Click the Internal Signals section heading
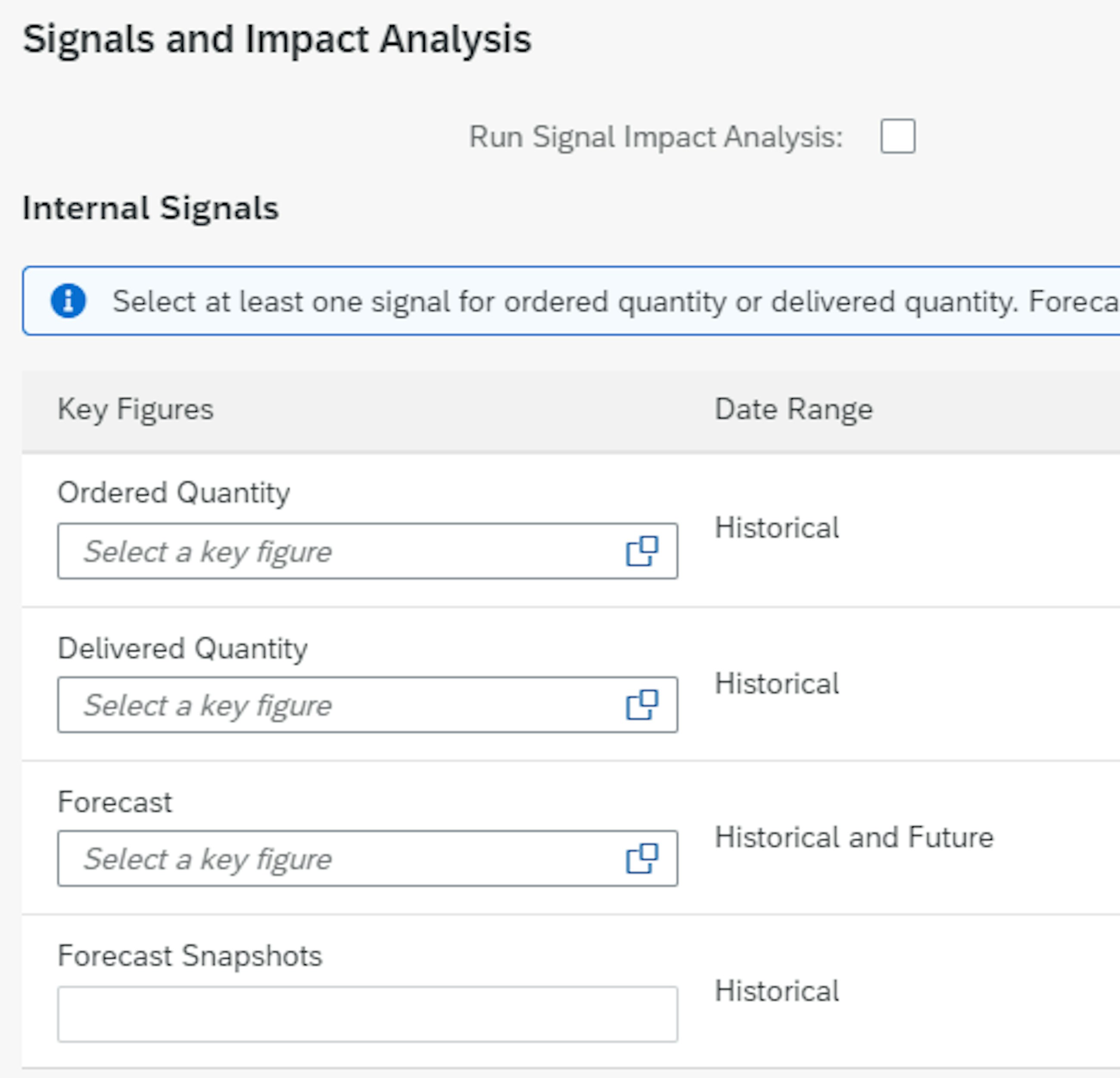The image size is (1120, 1078). [150, 208]
